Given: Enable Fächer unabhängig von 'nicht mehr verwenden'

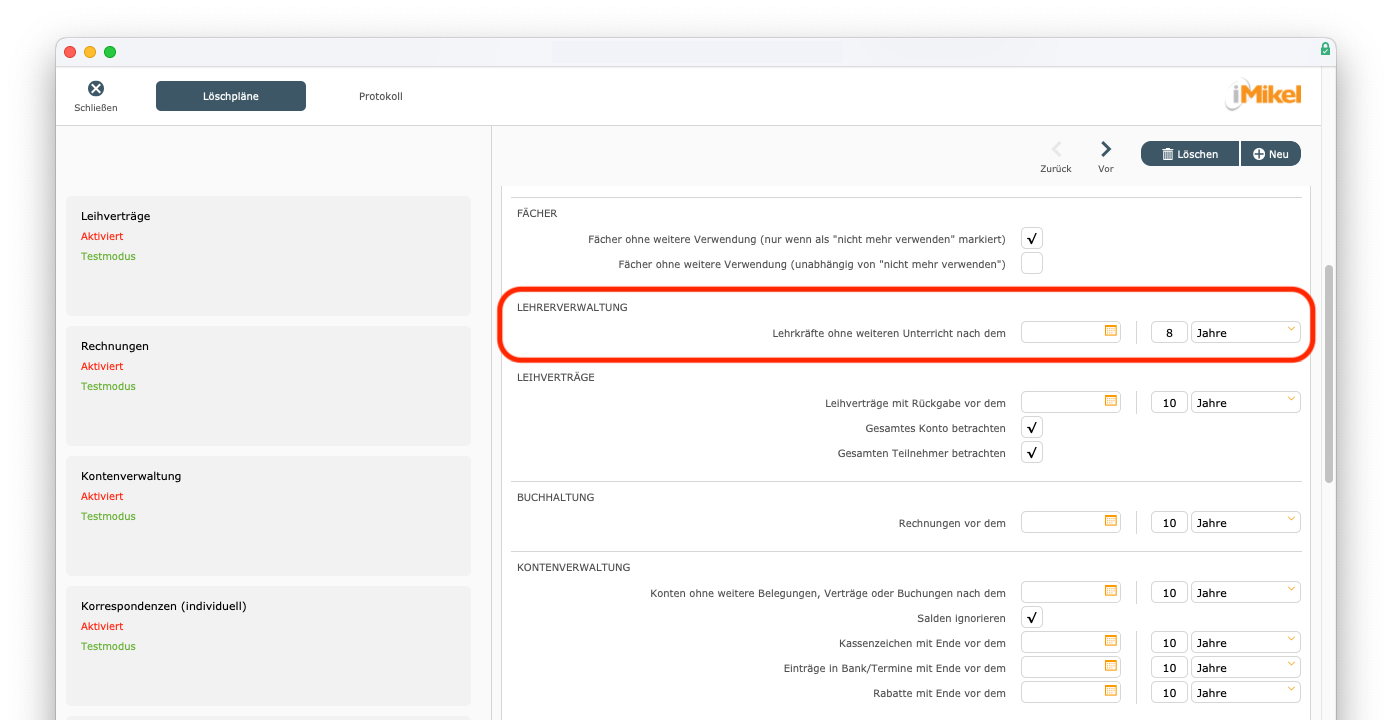Looking at the screenshot, I should click(x=1032, y=263).
